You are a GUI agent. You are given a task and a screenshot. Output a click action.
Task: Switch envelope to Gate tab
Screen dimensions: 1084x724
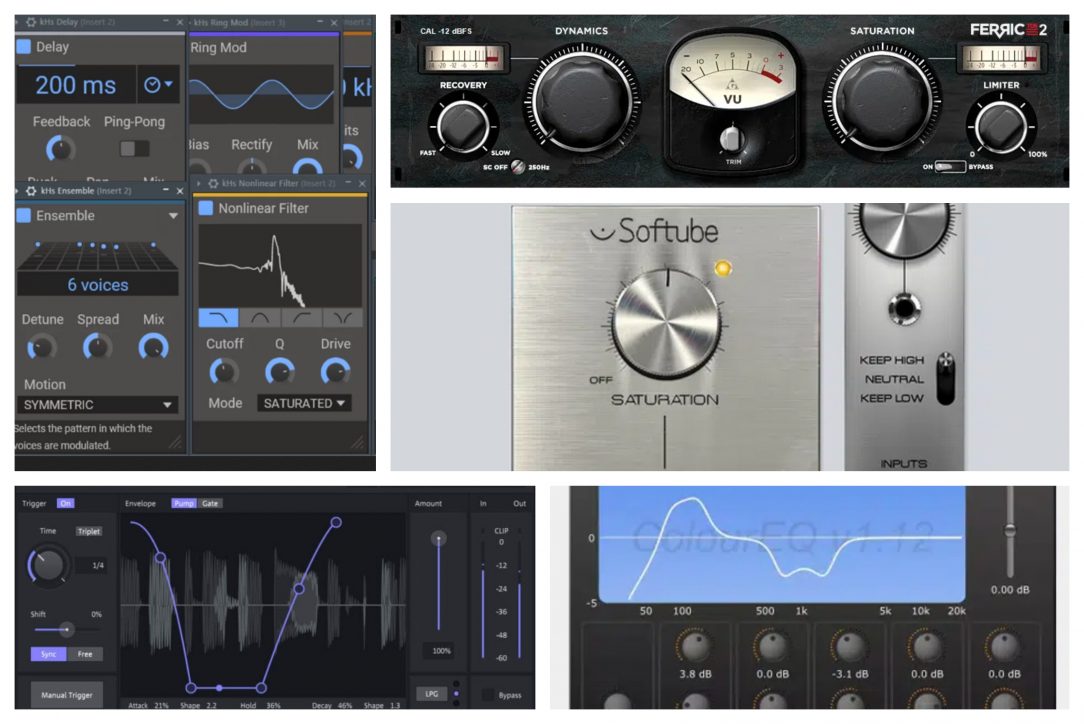pos(211,503)
